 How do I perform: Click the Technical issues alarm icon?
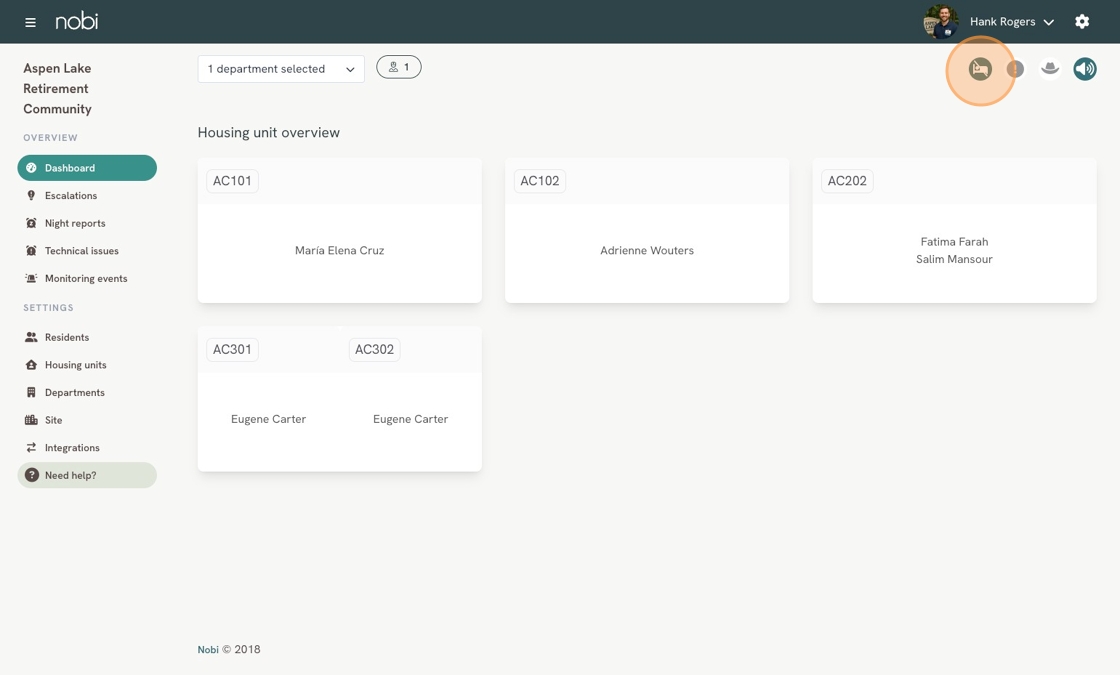(x=31, y=251)
